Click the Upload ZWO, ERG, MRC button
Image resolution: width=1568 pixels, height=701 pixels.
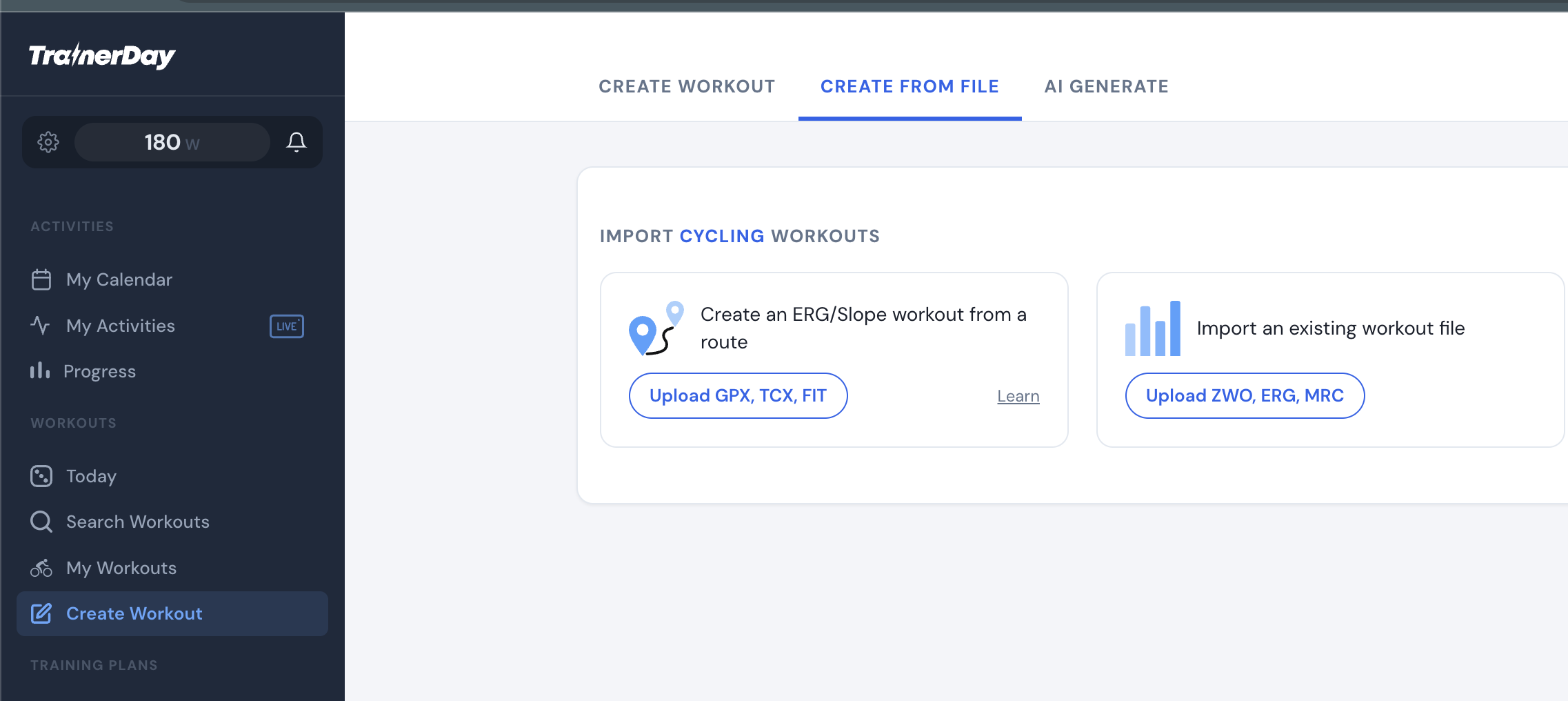point(1245,396)
